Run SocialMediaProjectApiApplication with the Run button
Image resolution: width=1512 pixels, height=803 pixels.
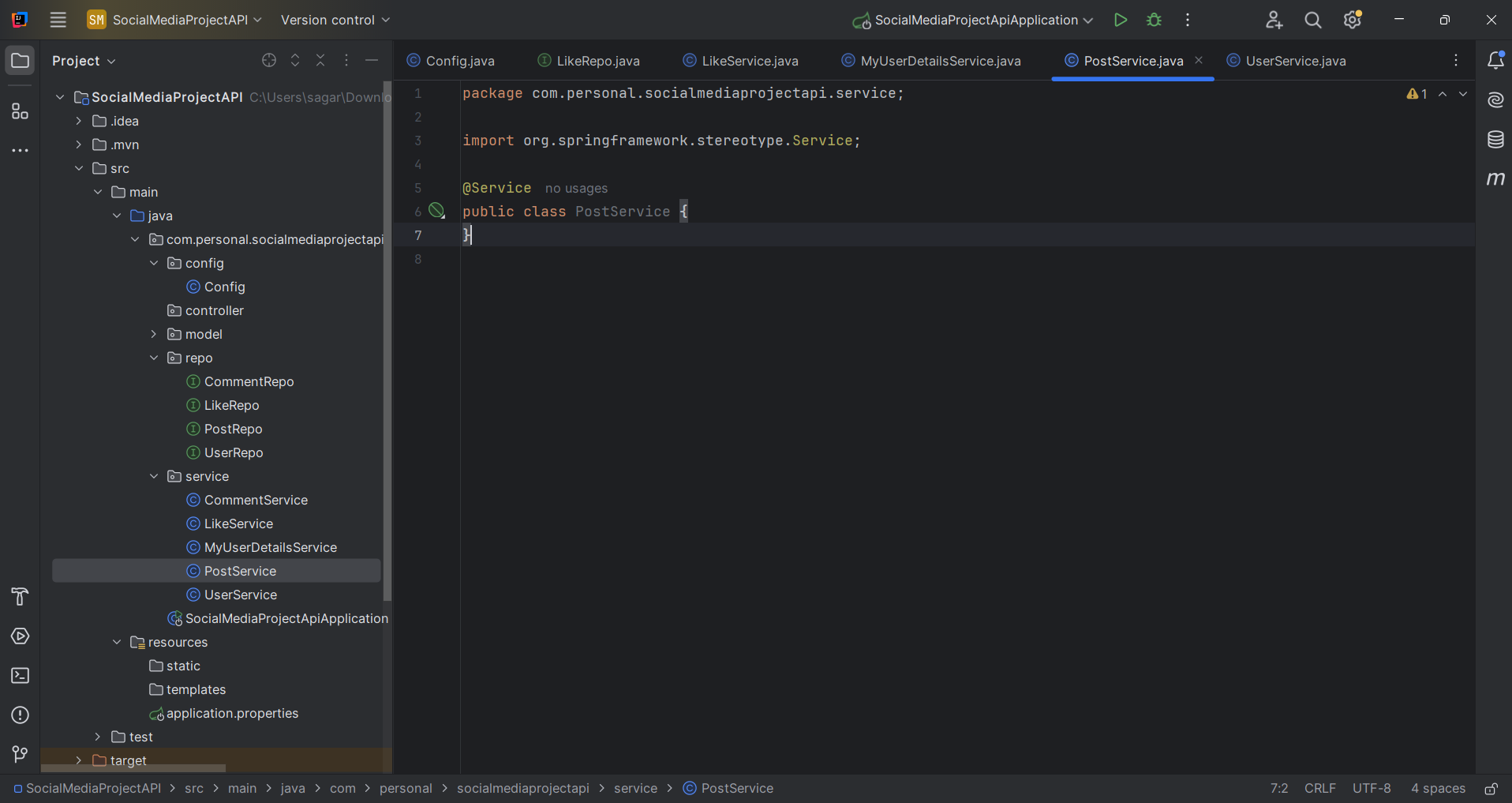tap(1120, 20)
